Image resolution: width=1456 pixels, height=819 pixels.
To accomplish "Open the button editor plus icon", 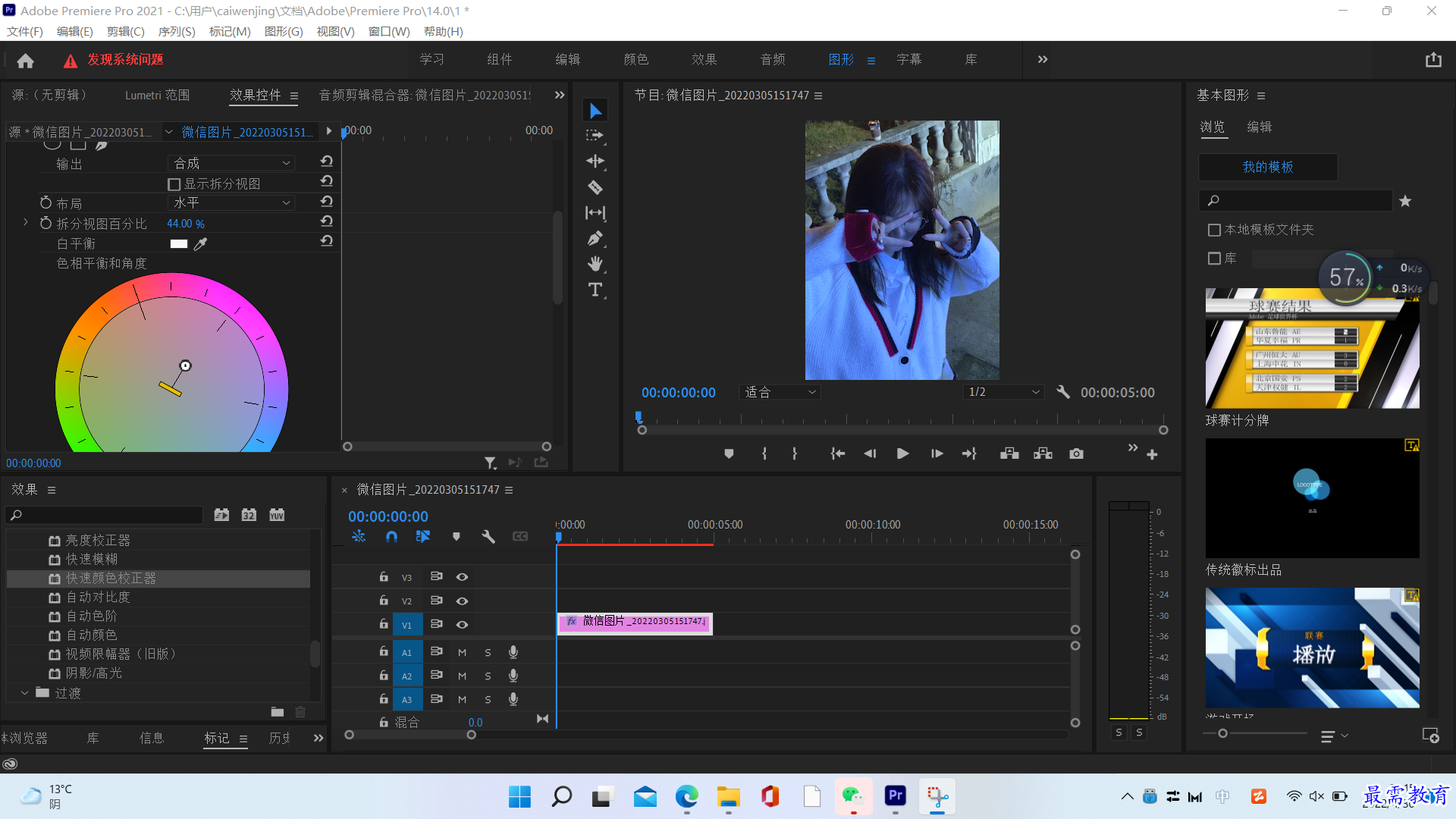I will pos(1152,454).
